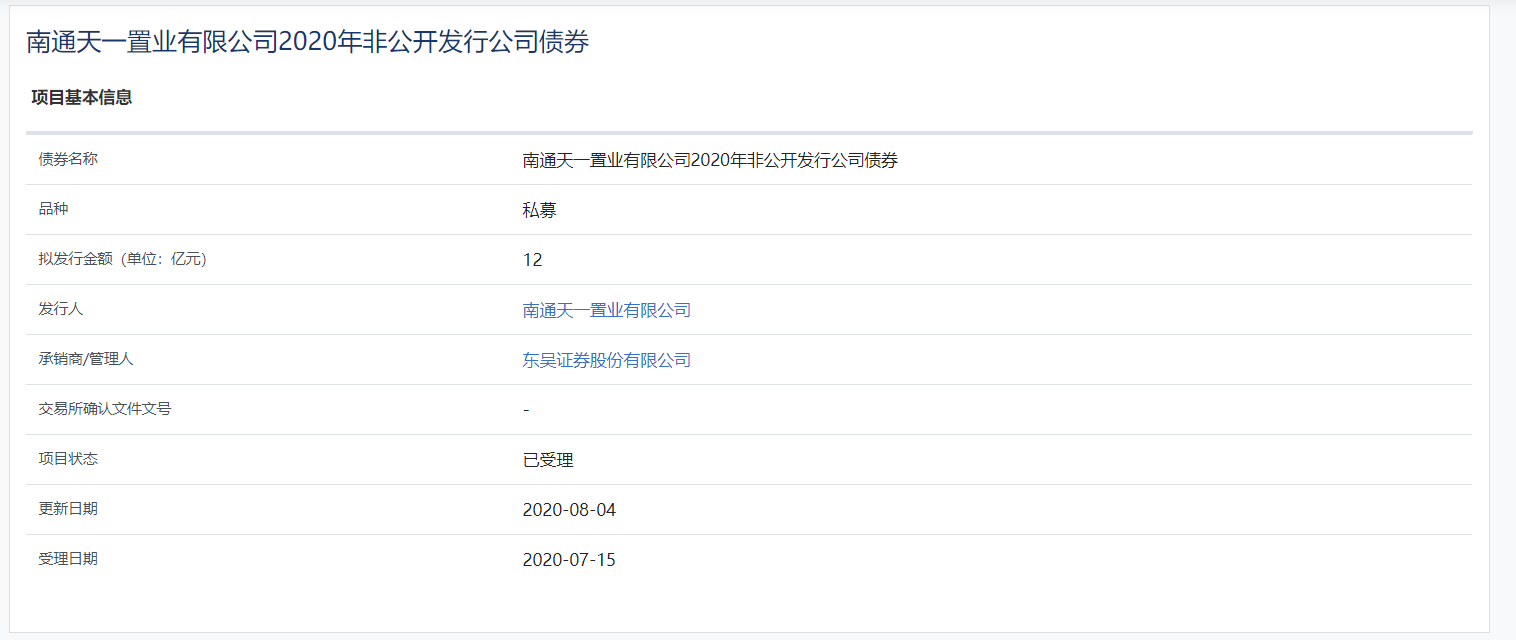Click the issuance amount value 12
This screenshot has height=640, width=1516.
coord(532,260)
